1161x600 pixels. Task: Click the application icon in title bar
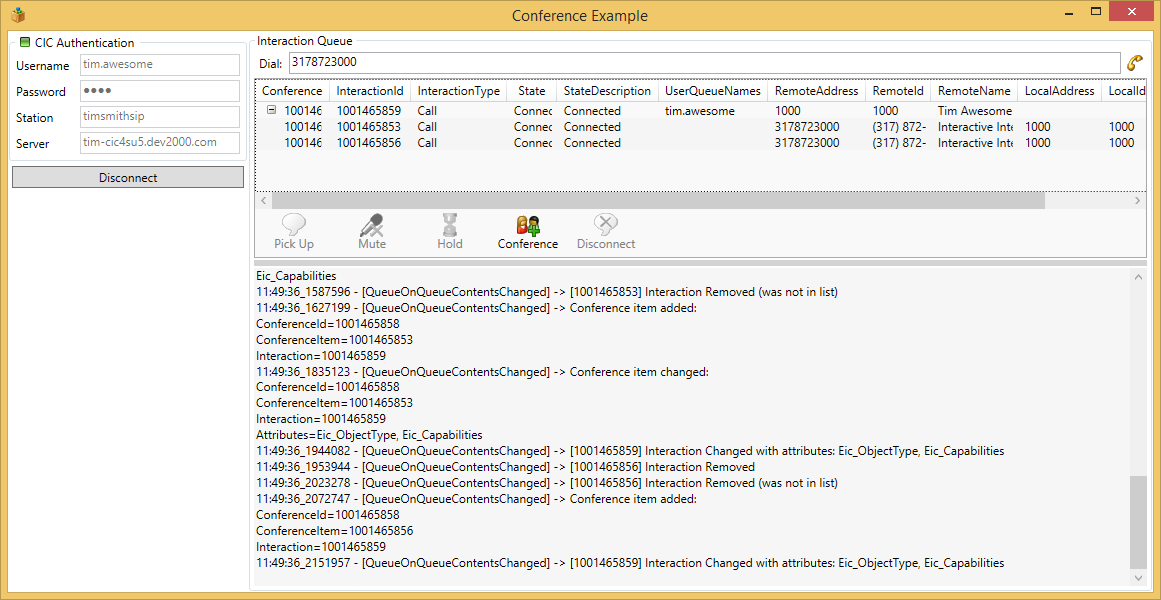[x=18, y=14]
